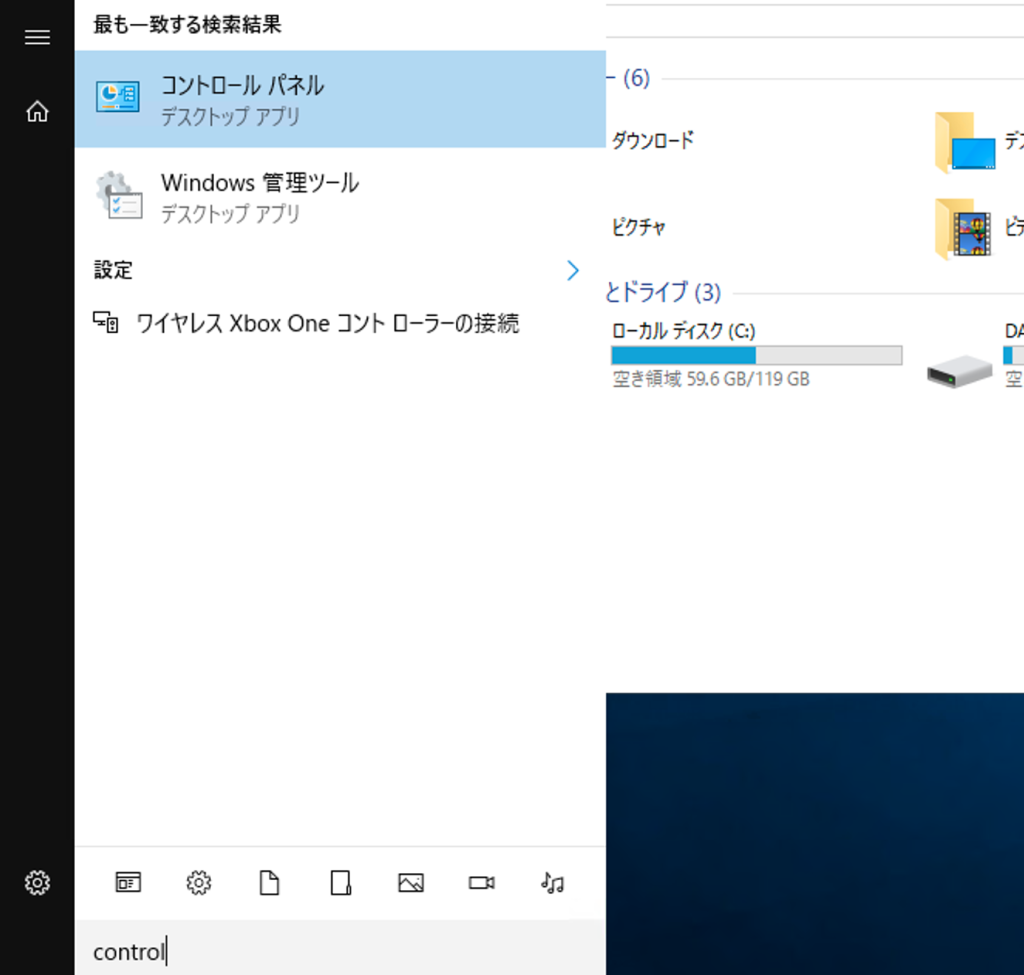1024x975 pixels.
Task: Click the free space text 59.6 GB/119 GB
Action: (711, 379)
